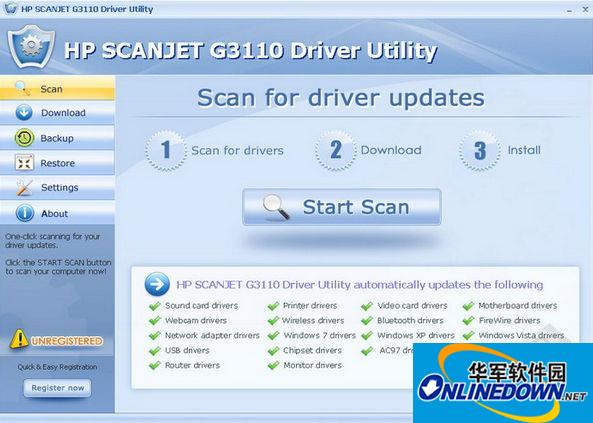Click the checkmark next to FireWire drivers
The image size is (593, 423).
(x=468, y=320)
